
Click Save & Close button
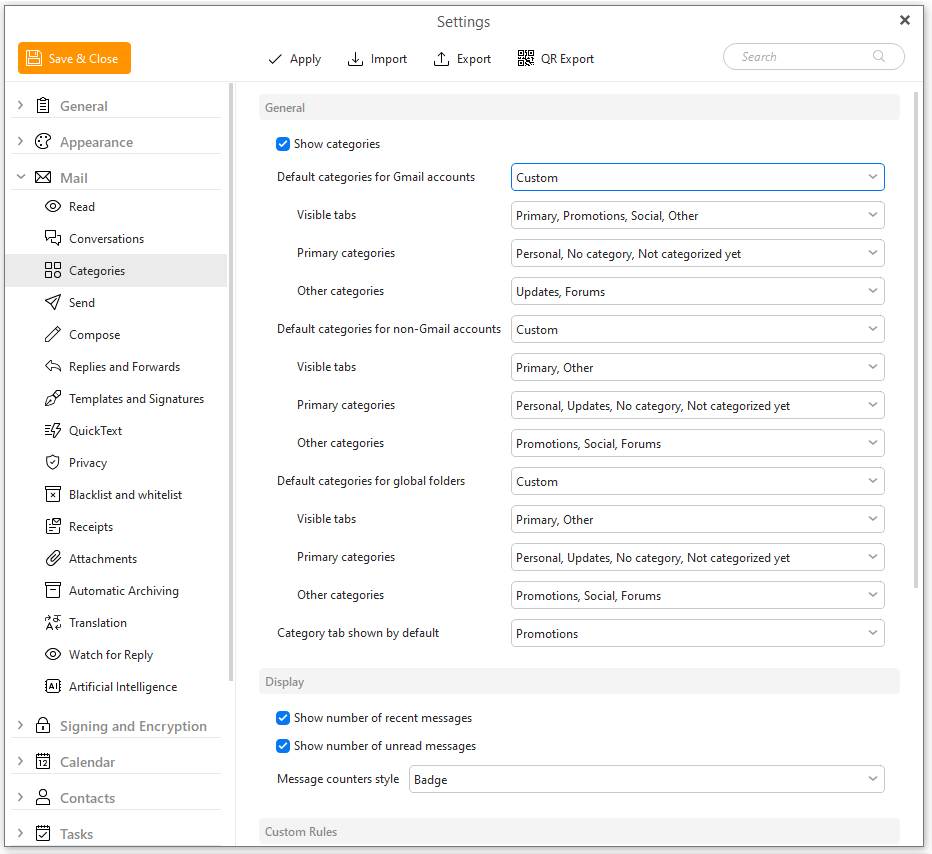(x=74, y=58)
